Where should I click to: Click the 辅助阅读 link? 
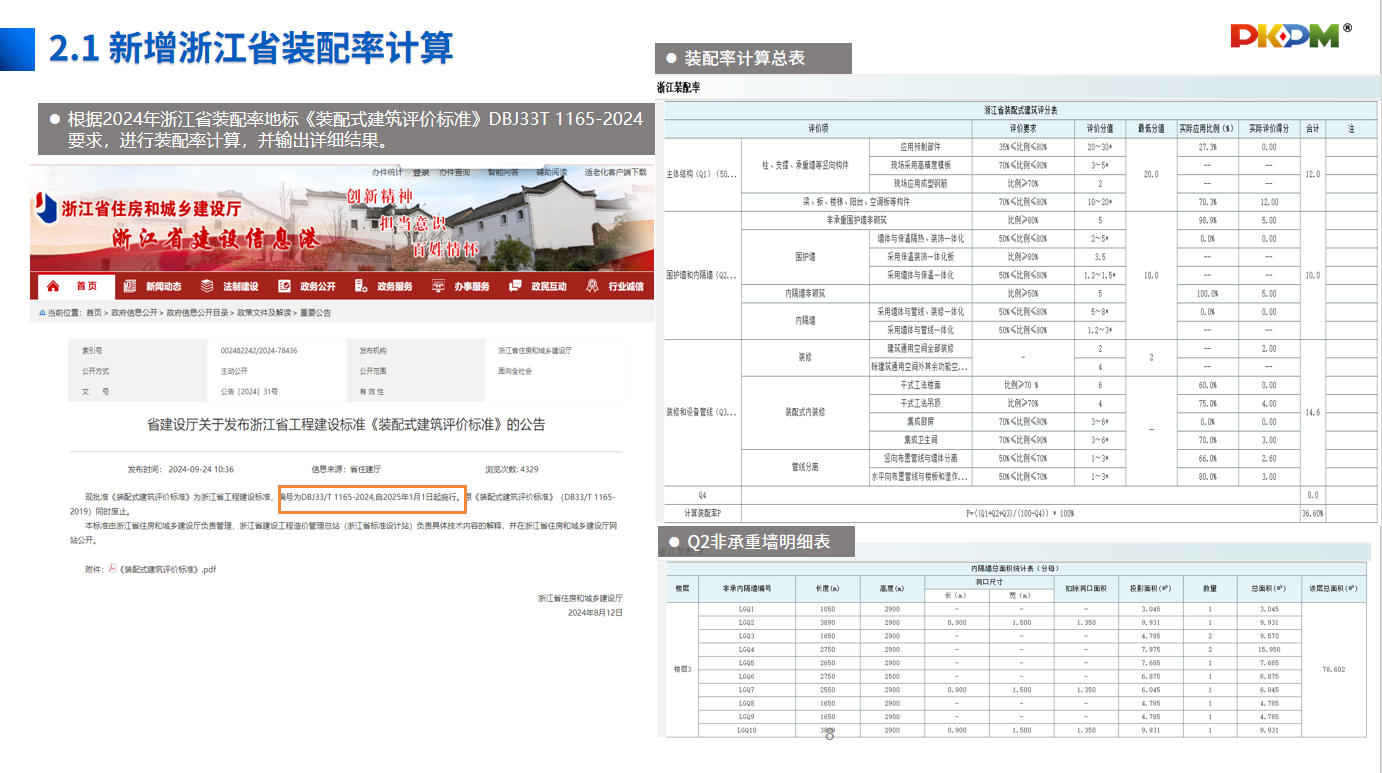551,172
